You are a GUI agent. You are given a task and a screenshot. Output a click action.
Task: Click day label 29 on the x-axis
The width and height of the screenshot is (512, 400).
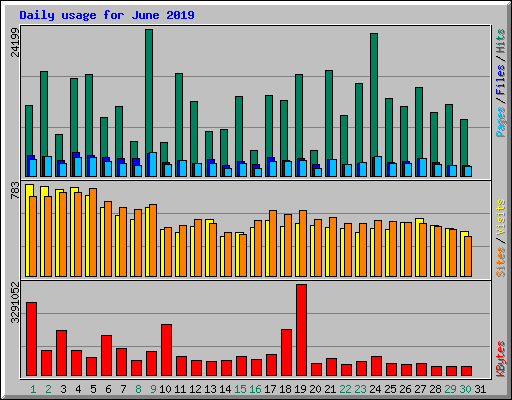(450, 389)
